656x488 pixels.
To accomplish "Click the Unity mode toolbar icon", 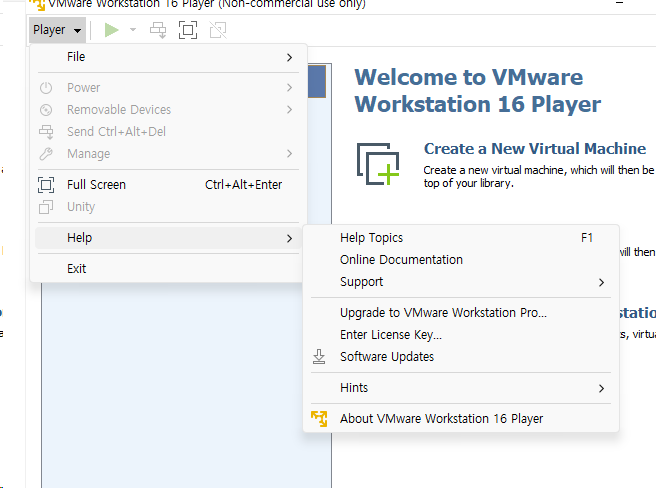I will click(218, 30).
